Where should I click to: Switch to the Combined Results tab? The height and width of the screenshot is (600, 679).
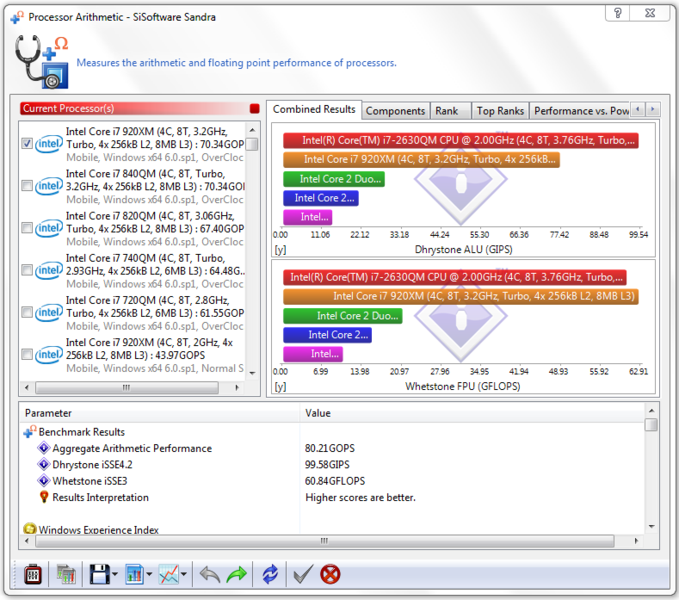coord(314,110)
